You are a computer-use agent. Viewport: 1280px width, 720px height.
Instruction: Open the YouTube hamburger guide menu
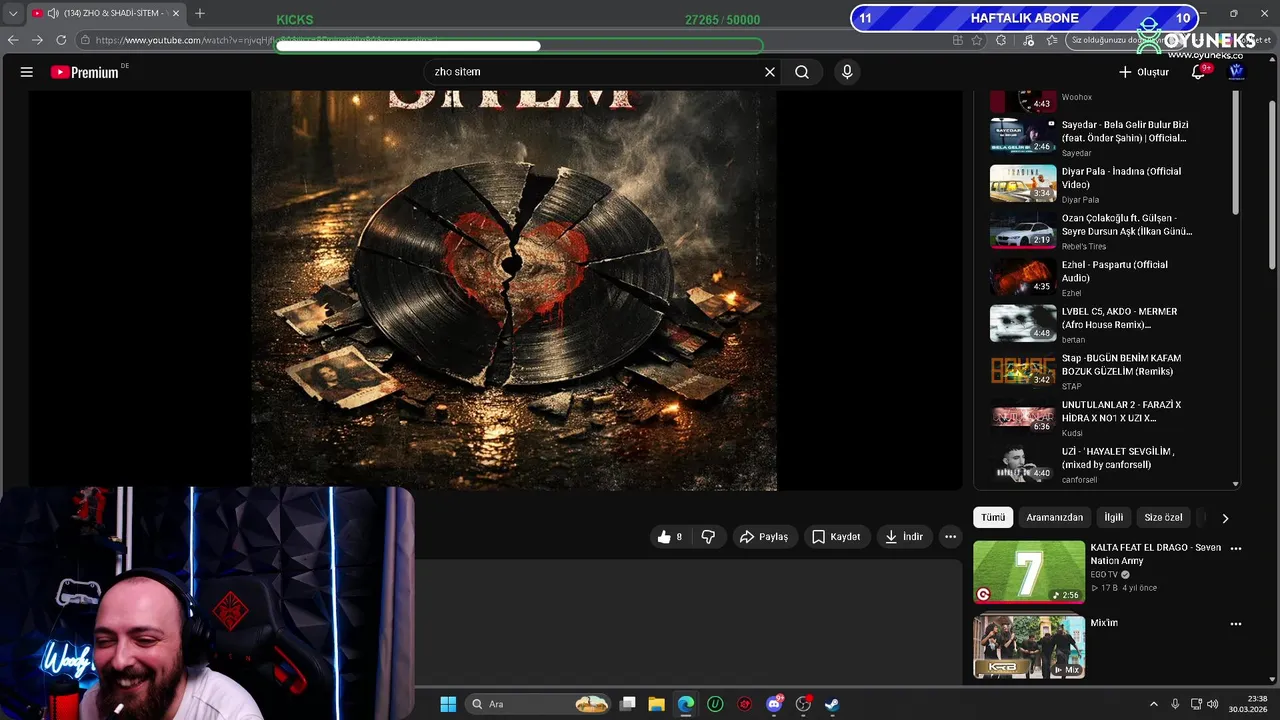tap(27, 72)
